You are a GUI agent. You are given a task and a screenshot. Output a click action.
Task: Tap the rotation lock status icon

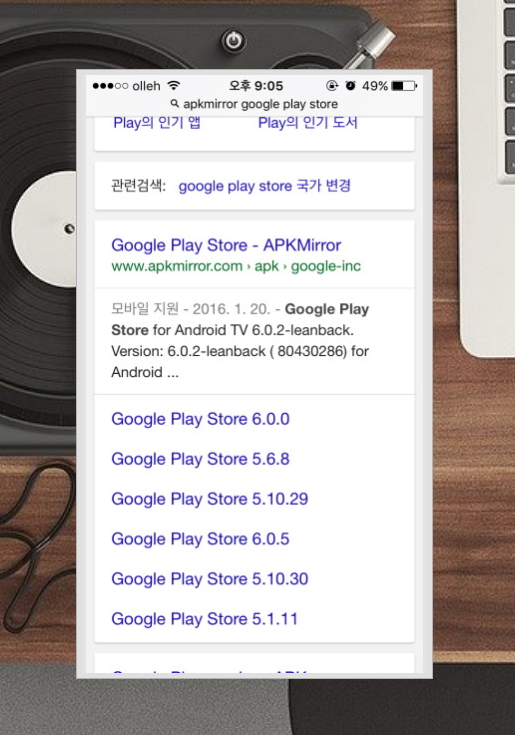click(332, 85)
